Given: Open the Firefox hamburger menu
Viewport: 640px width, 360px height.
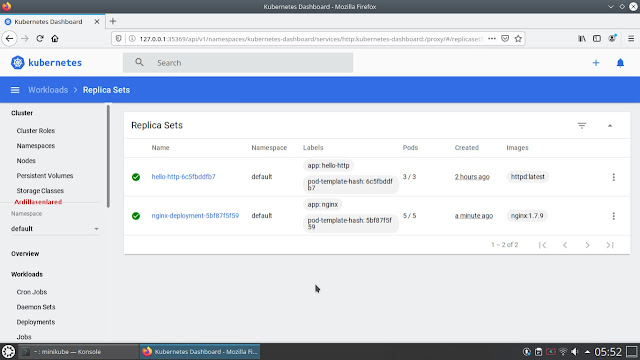Looking at the screenshot, I should coord(631,38).
